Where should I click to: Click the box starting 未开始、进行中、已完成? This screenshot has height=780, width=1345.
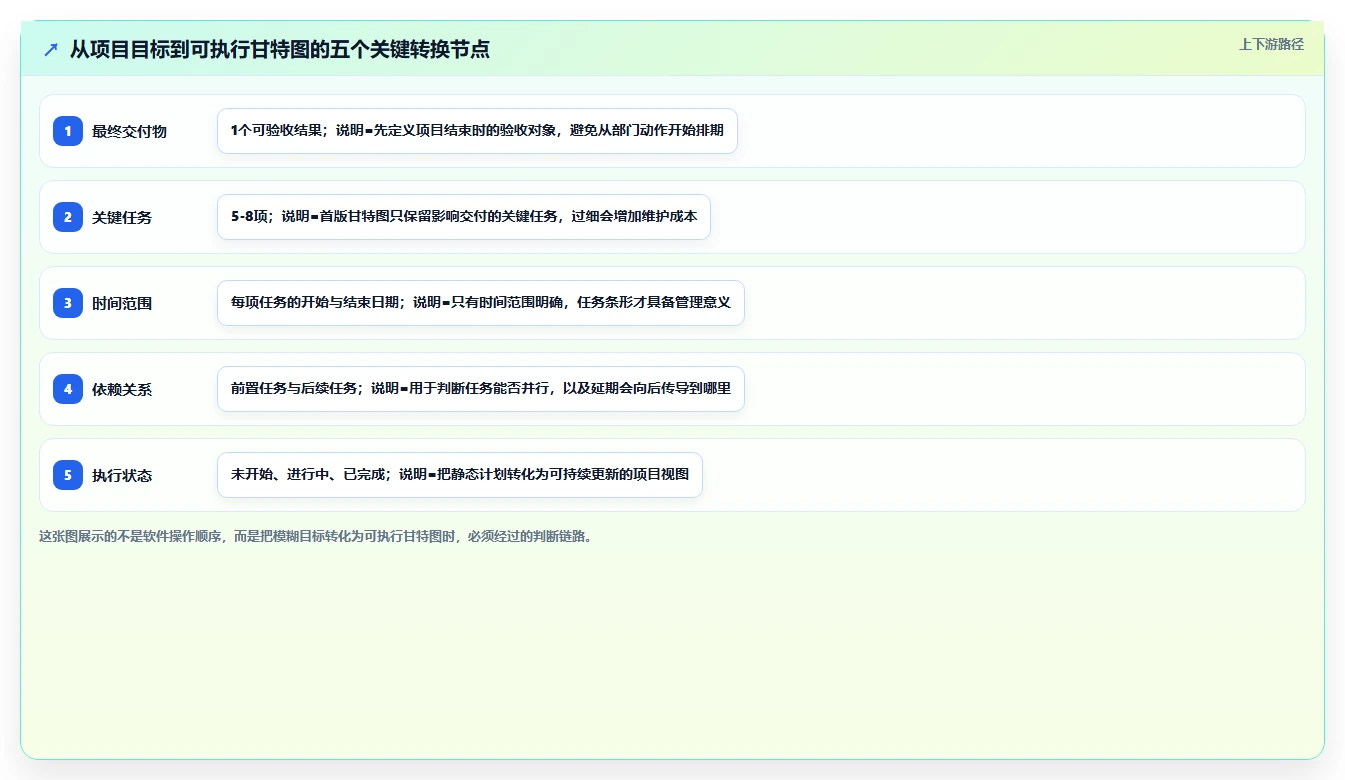click(460, 475)
